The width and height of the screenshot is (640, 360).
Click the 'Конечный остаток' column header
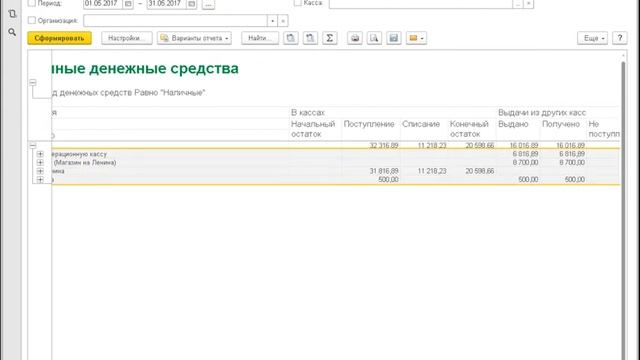(x=469, y=129)
